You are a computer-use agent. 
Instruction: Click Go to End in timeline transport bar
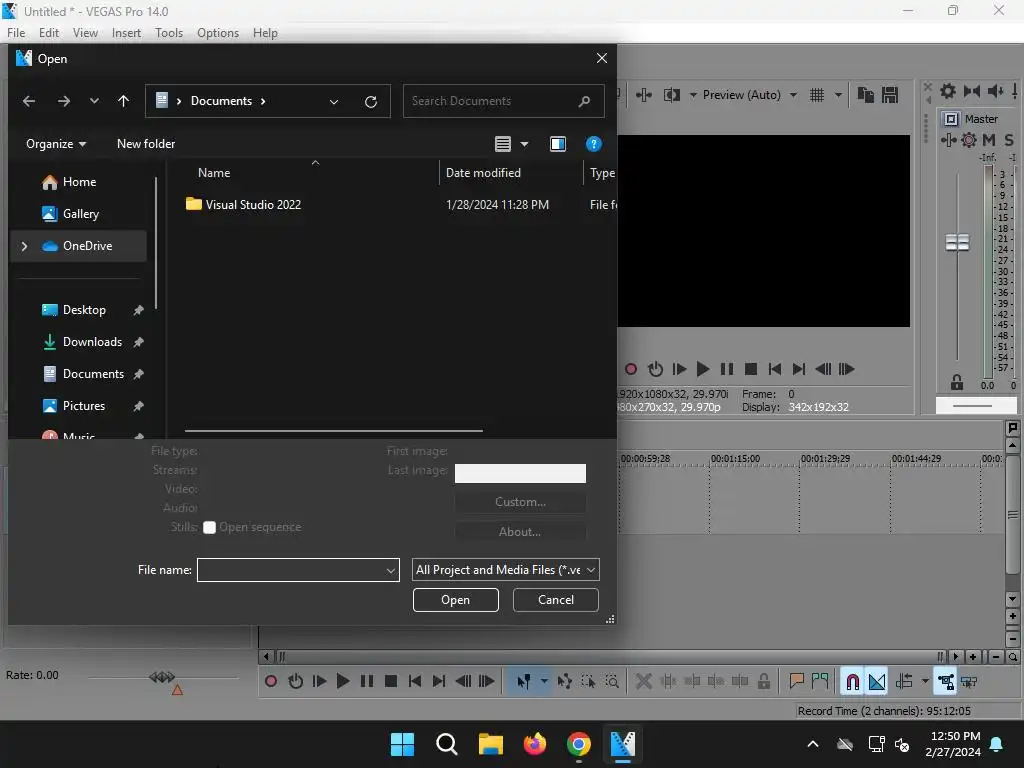[x=439, y=681]
